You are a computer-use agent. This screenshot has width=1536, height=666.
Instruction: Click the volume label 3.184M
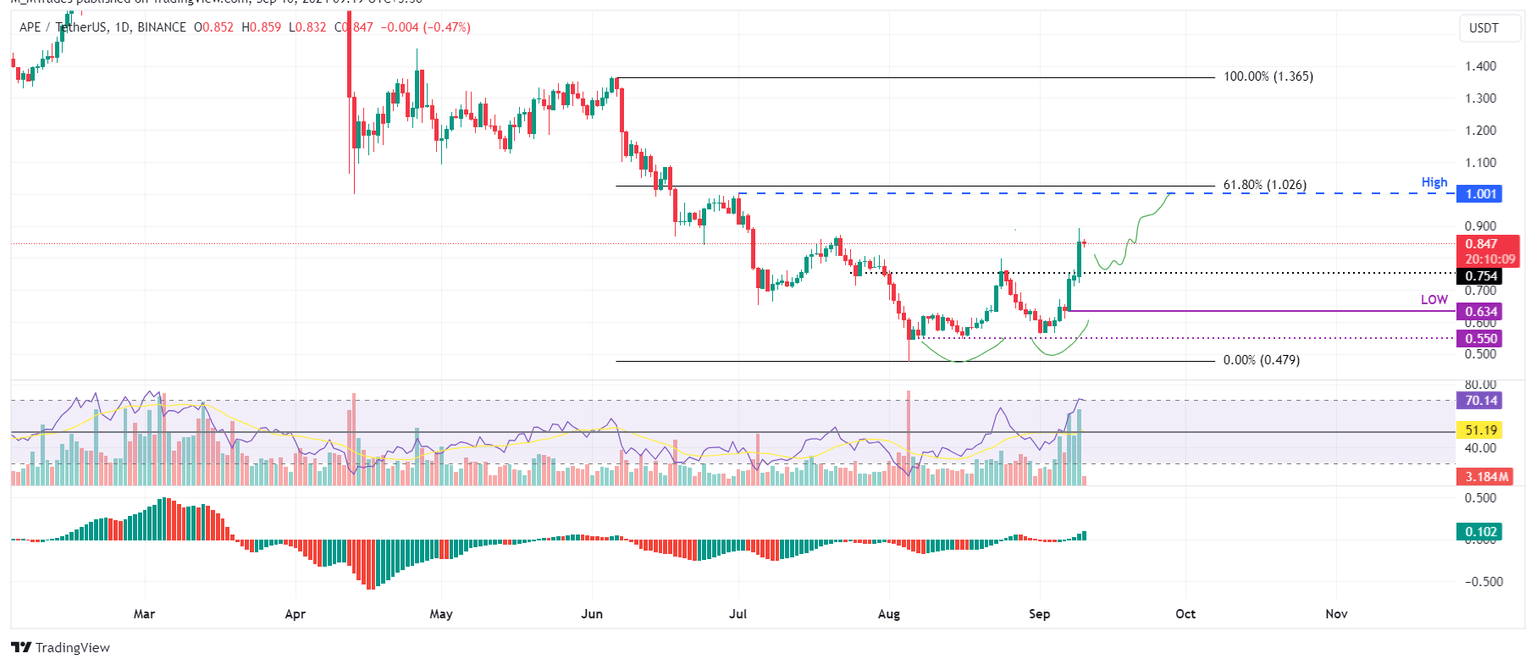[x=1486, y=479]
